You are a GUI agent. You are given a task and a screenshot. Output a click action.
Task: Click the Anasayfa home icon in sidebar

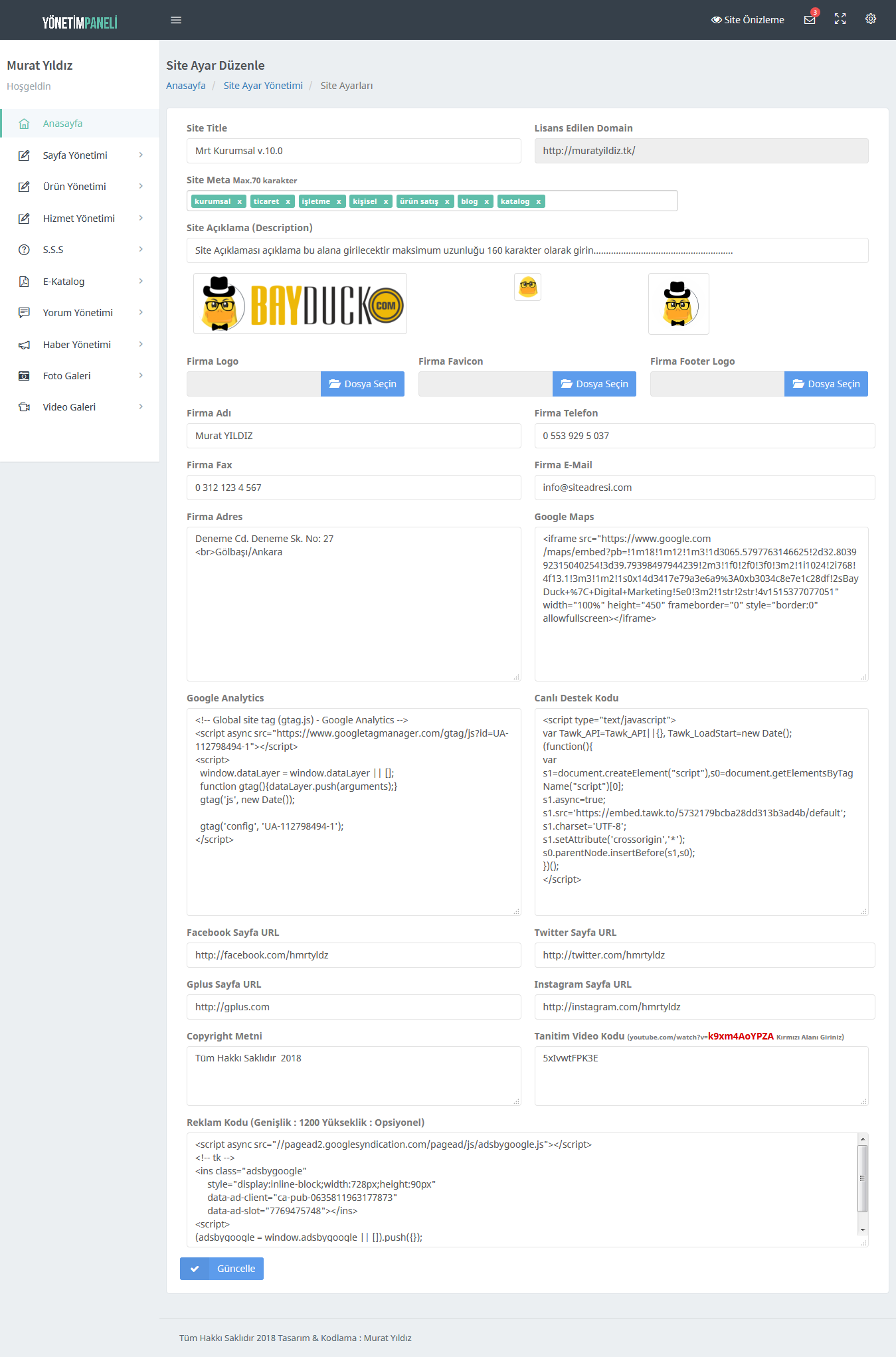(24, 124)
